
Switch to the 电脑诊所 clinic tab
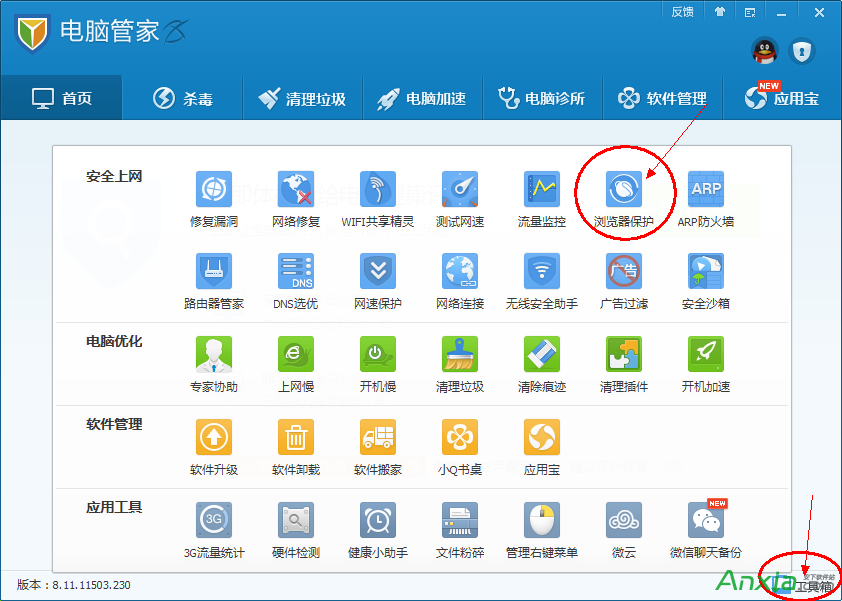(542, 98)
